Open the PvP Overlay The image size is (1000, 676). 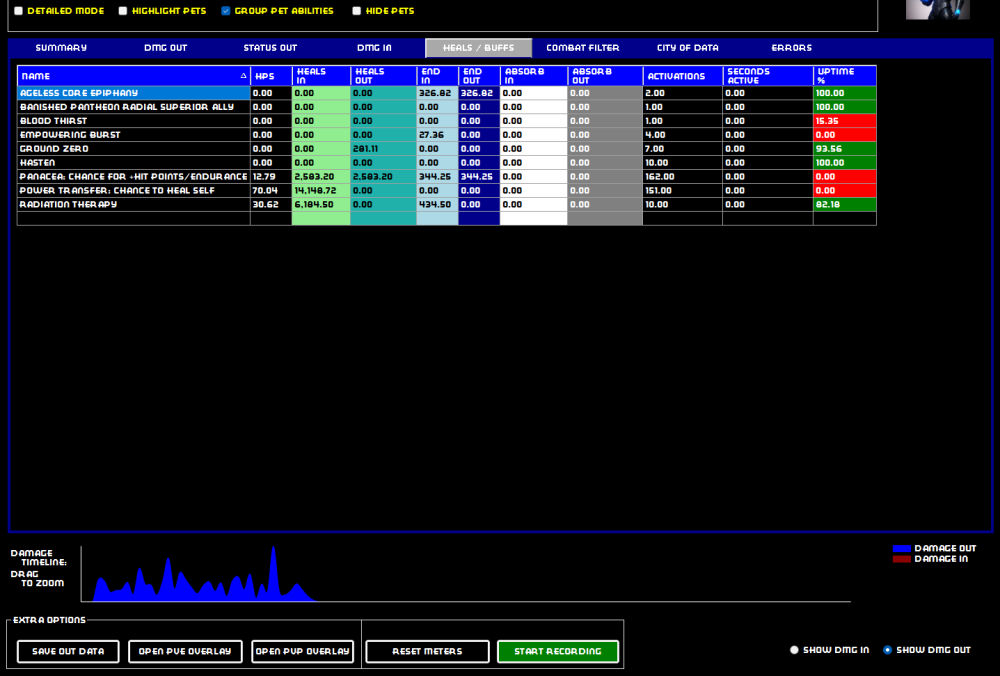(x=303, y=652)
